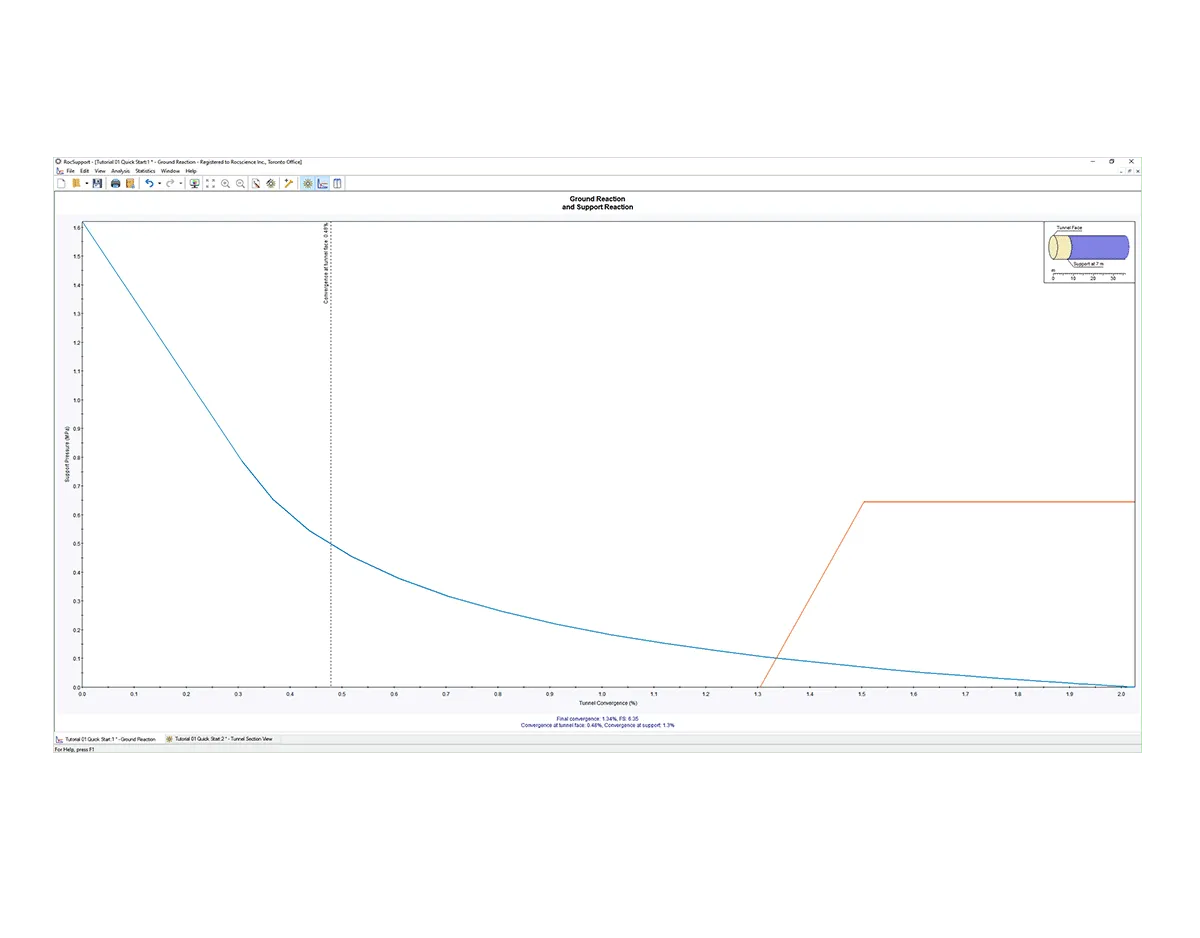Screen dimensions: 1200x938
Task: Restore down the RocSupport window
Action: [1111, 161]
